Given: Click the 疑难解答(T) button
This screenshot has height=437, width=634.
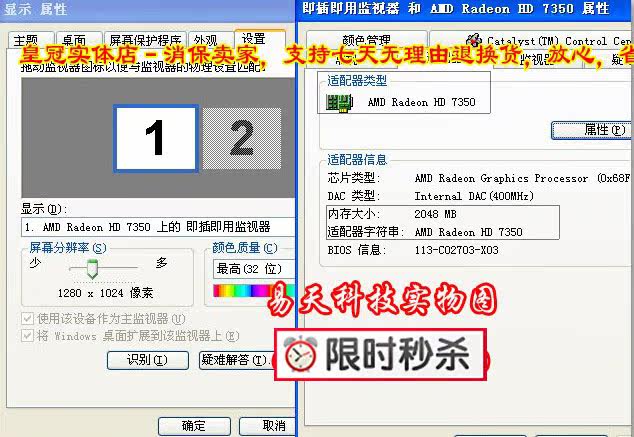Looking at the screenshot, I should 237,360.
